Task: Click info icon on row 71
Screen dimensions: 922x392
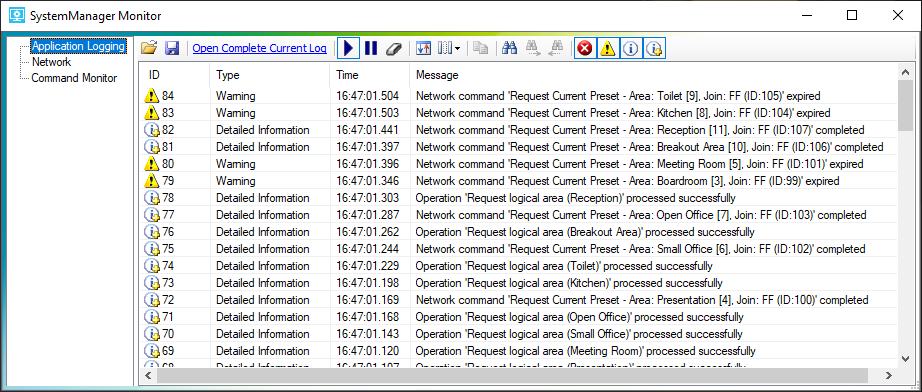Action: click(152, 317)
